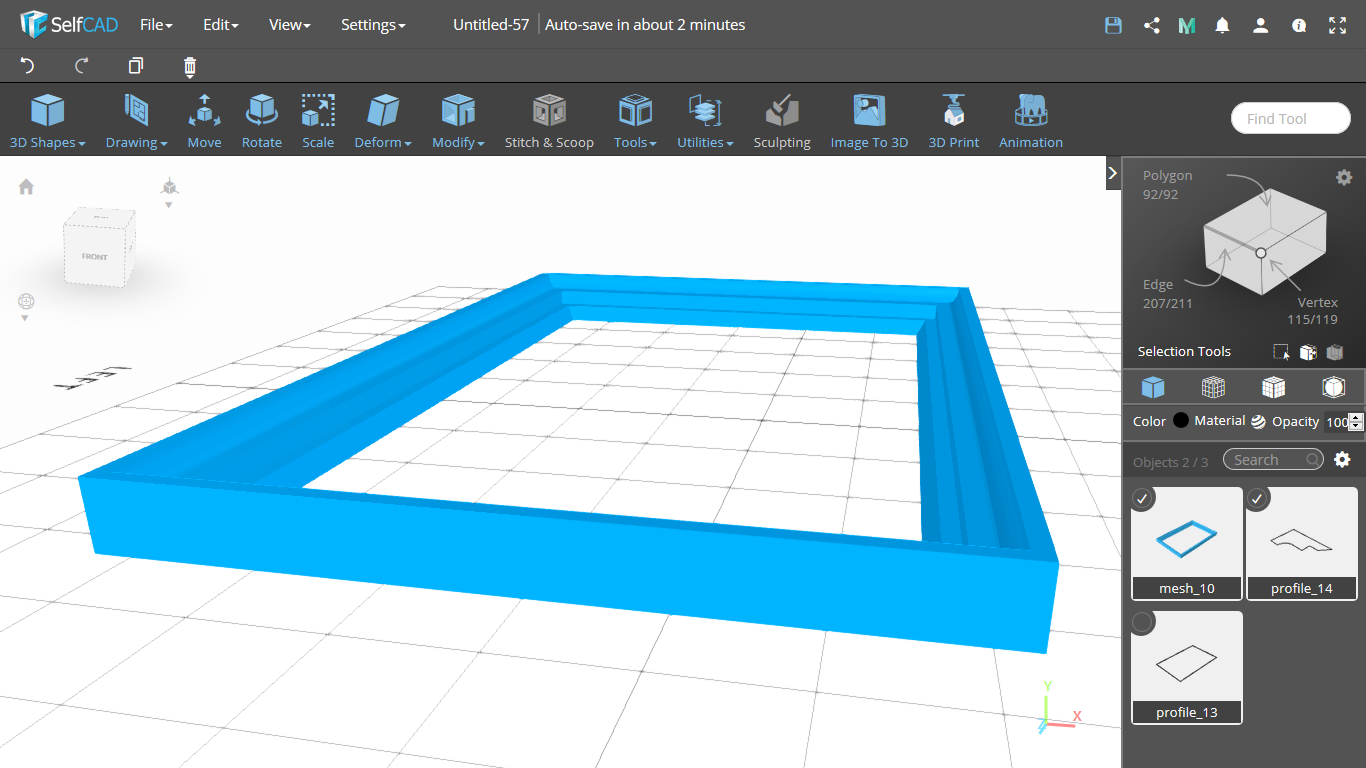
Task: Switch to solid plus wireframe mode
Action: (x=1273, y=387)
